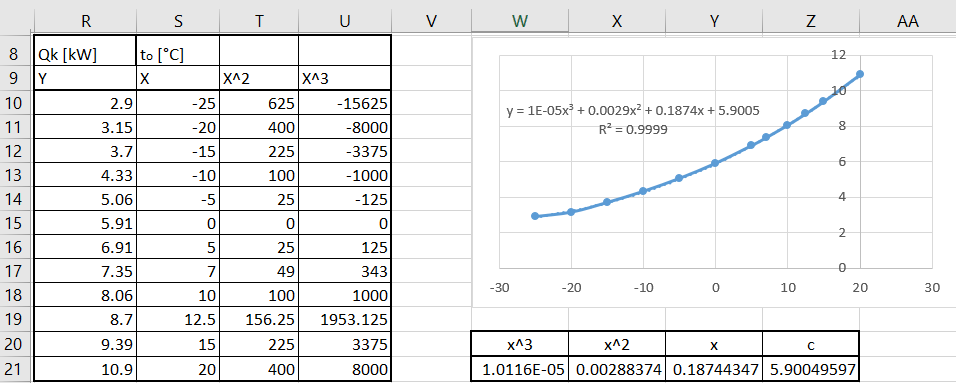Image resolution: width=956 pixels, height=383 pixels.
Task: Select cell with value 12.5
Action: click(x=178, y=320)
